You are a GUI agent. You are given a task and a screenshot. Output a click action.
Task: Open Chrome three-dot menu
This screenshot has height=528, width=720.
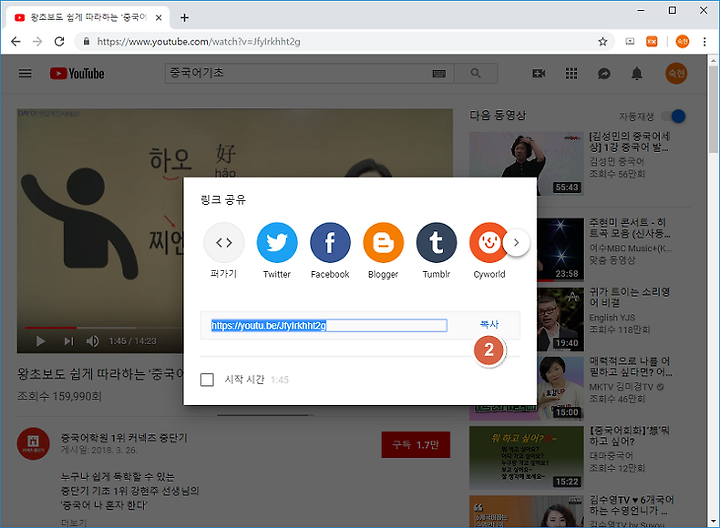(x=704, y=42)
